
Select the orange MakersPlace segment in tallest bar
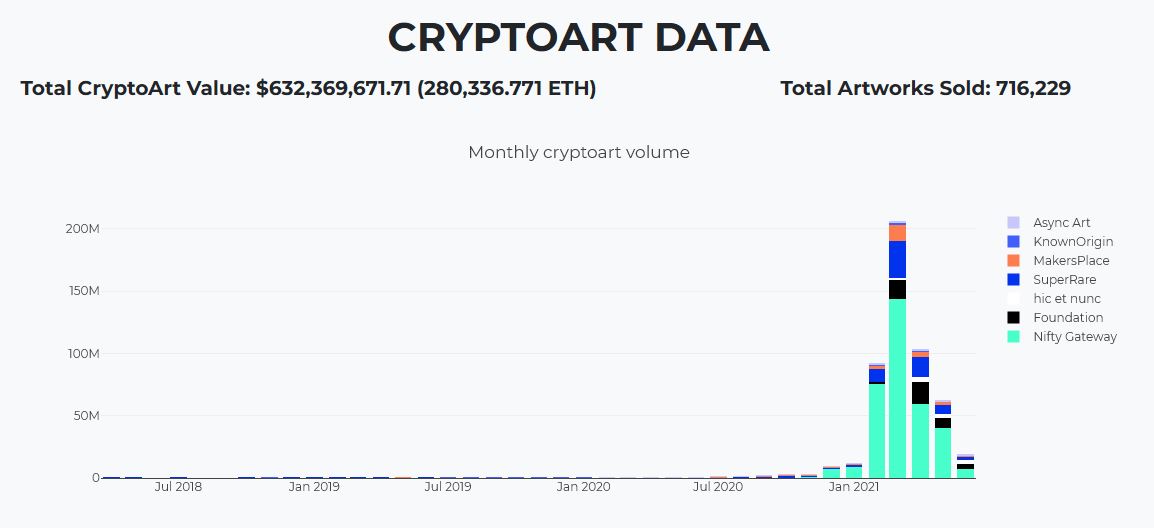pos(897,232)
